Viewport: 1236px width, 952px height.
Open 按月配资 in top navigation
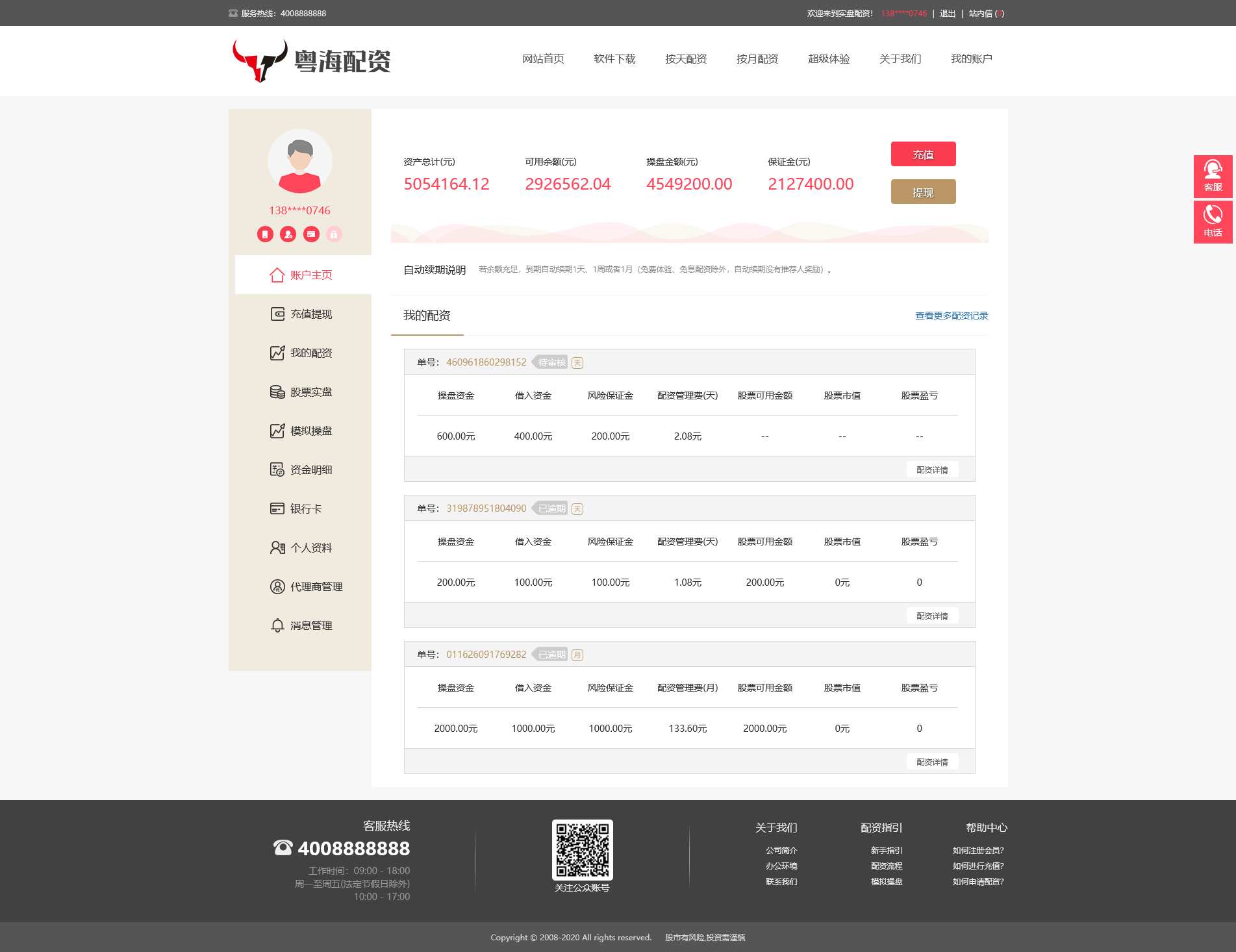click(757, 59)
